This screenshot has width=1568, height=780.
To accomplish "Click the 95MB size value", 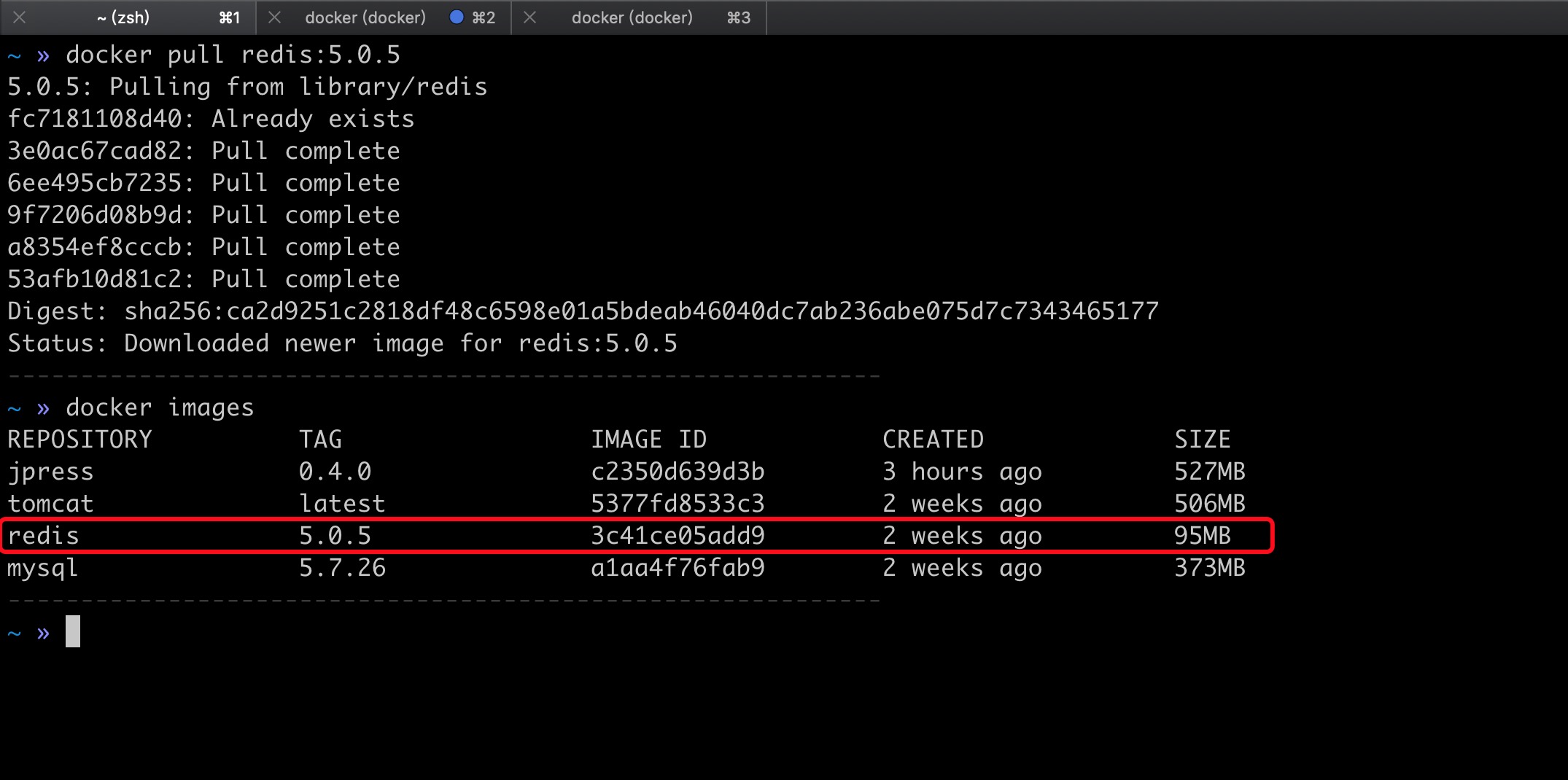I will (1203, 536).
